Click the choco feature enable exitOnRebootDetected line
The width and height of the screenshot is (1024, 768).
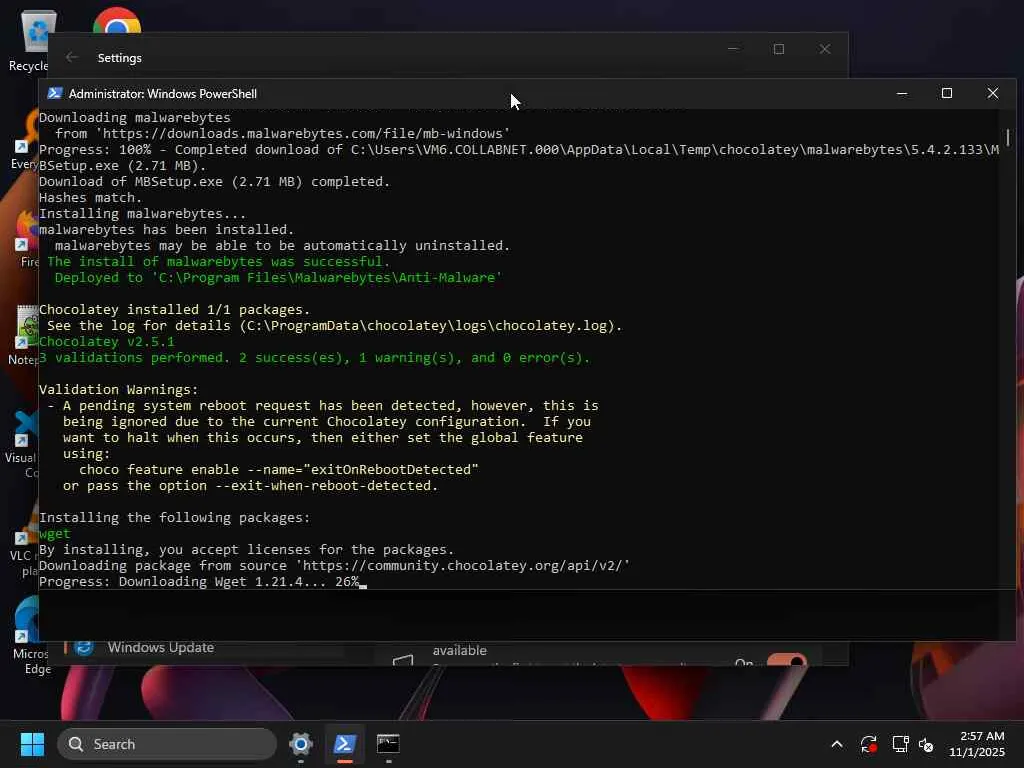[279, 470]
